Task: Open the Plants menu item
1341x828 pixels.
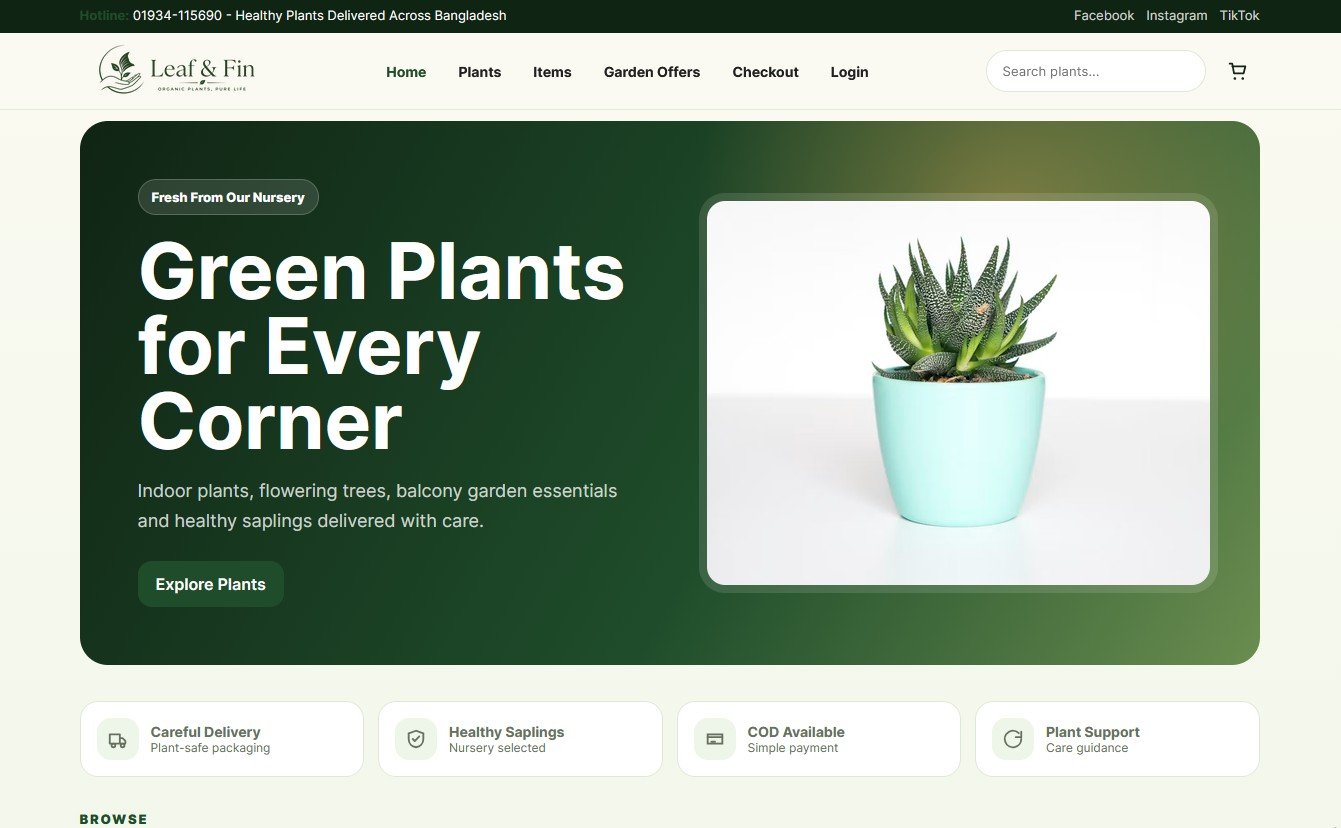Action: tap(480, 72)
